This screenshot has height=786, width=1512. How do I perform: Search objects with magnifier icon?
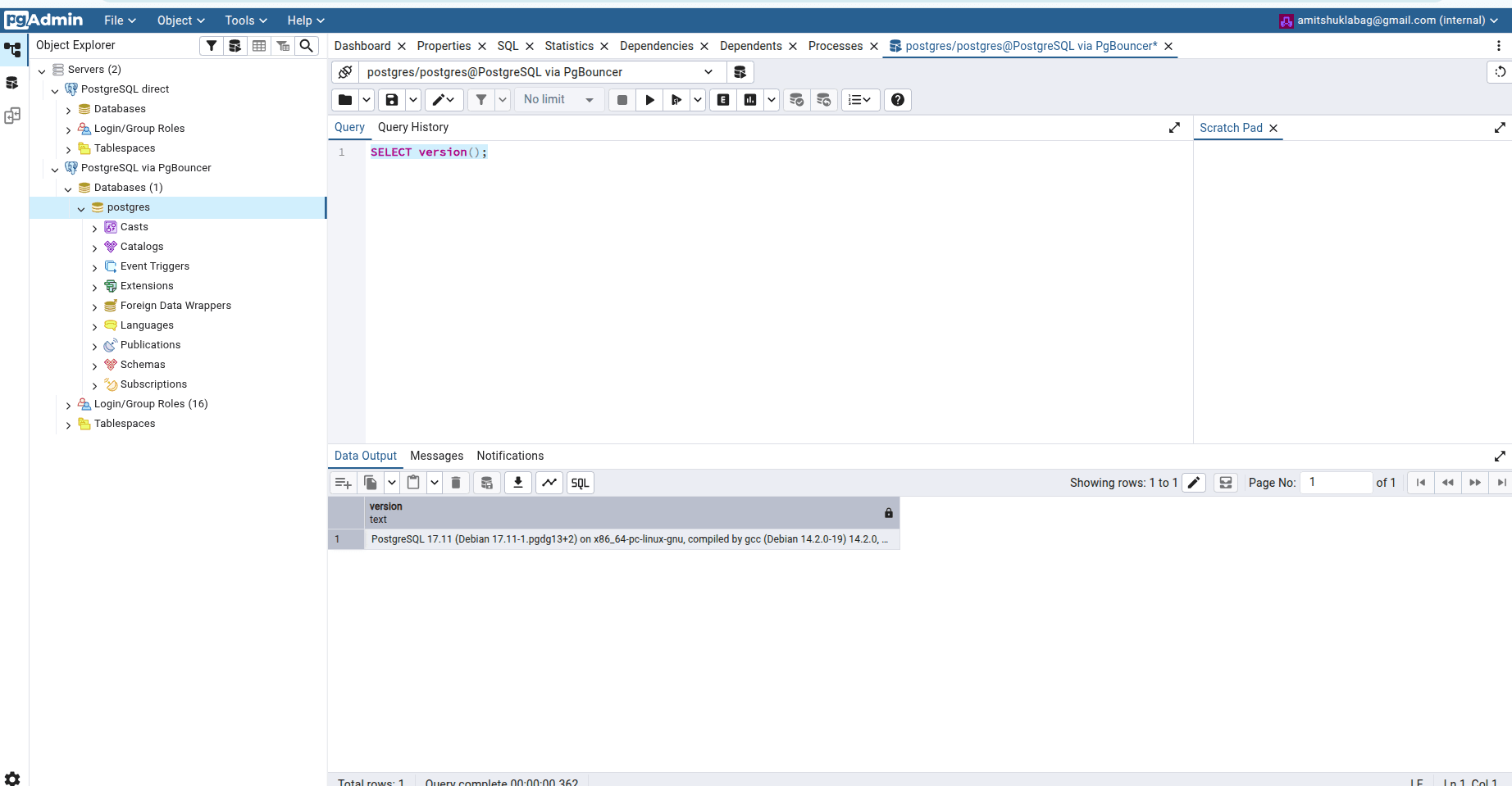pyautogui.click(x=307, y=46)
